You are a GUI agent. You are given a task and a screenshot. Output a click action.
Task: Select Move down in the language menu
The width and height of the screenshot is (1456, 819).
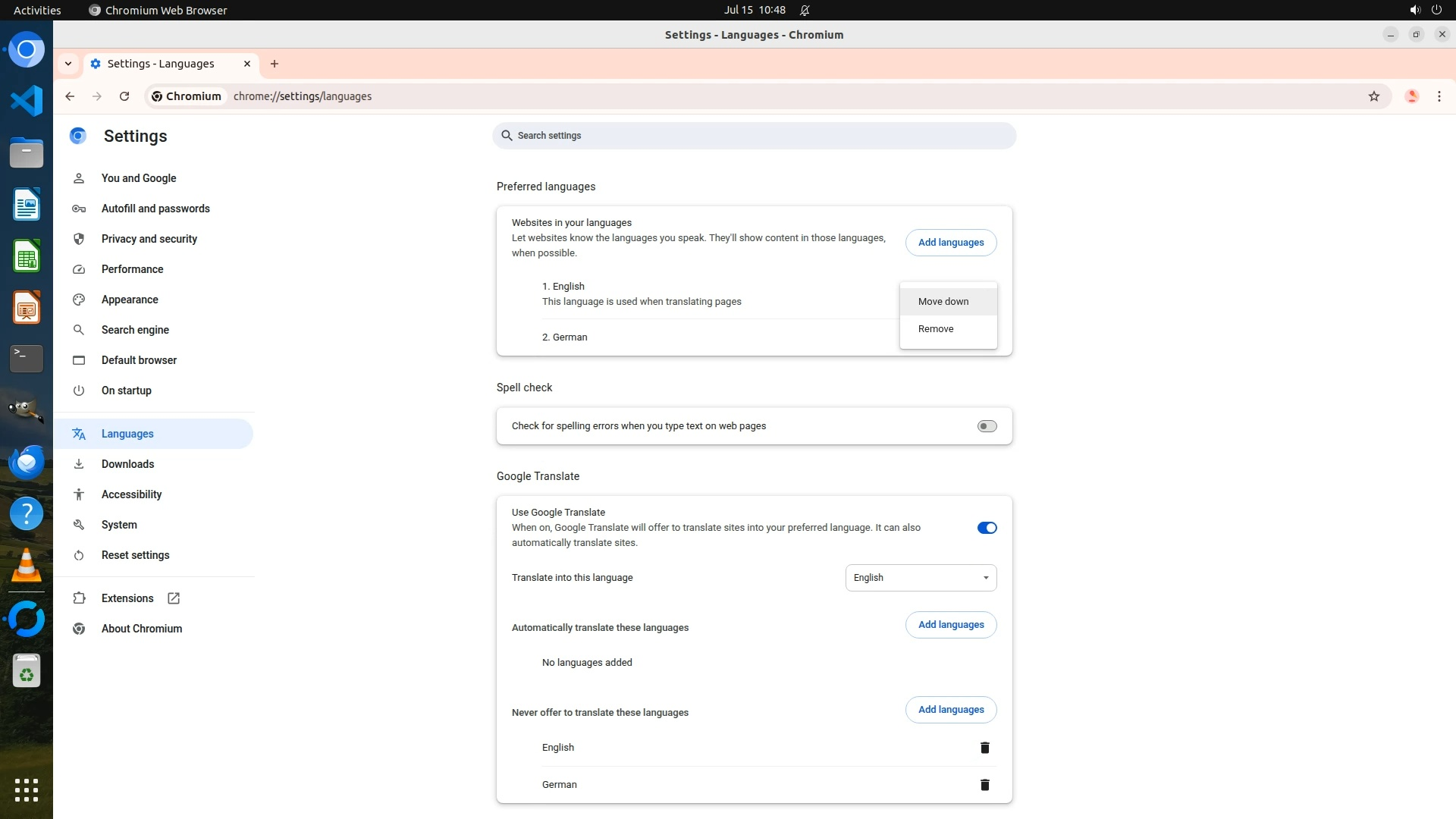click(943, 302)
